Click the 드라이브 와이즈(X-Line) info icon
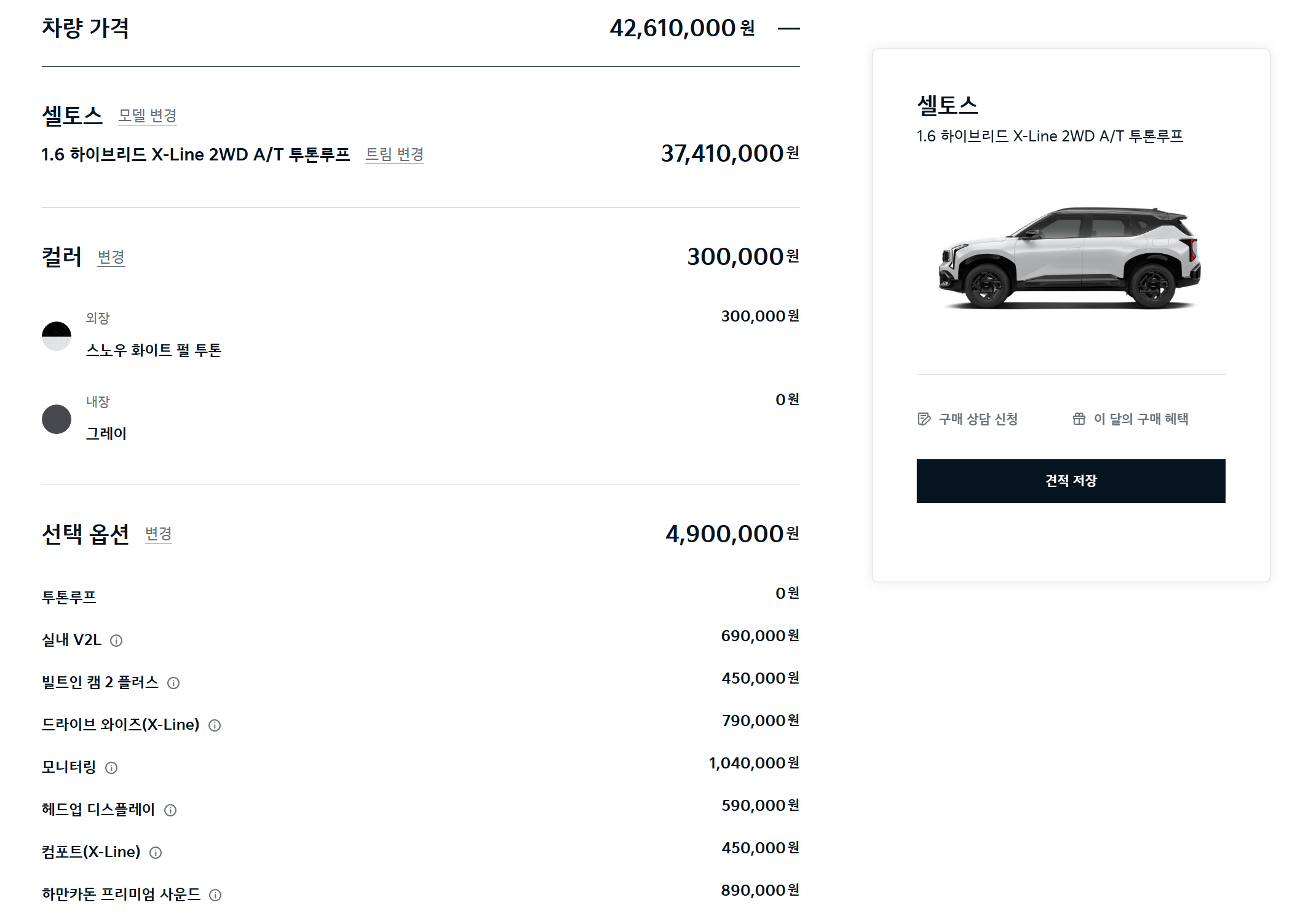 pos(215,725)
